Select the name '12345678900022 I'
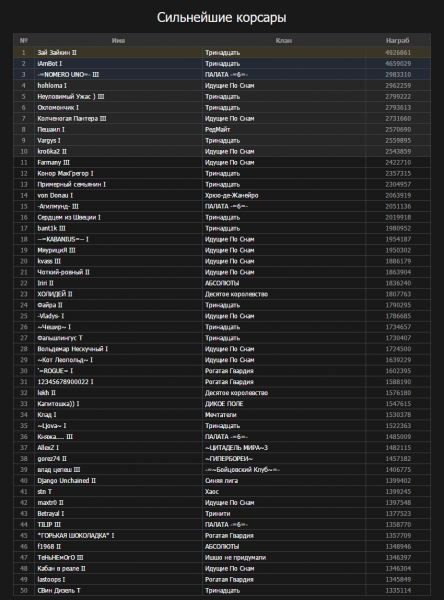Screen dimensions: 444x600 tap(65, 382)
